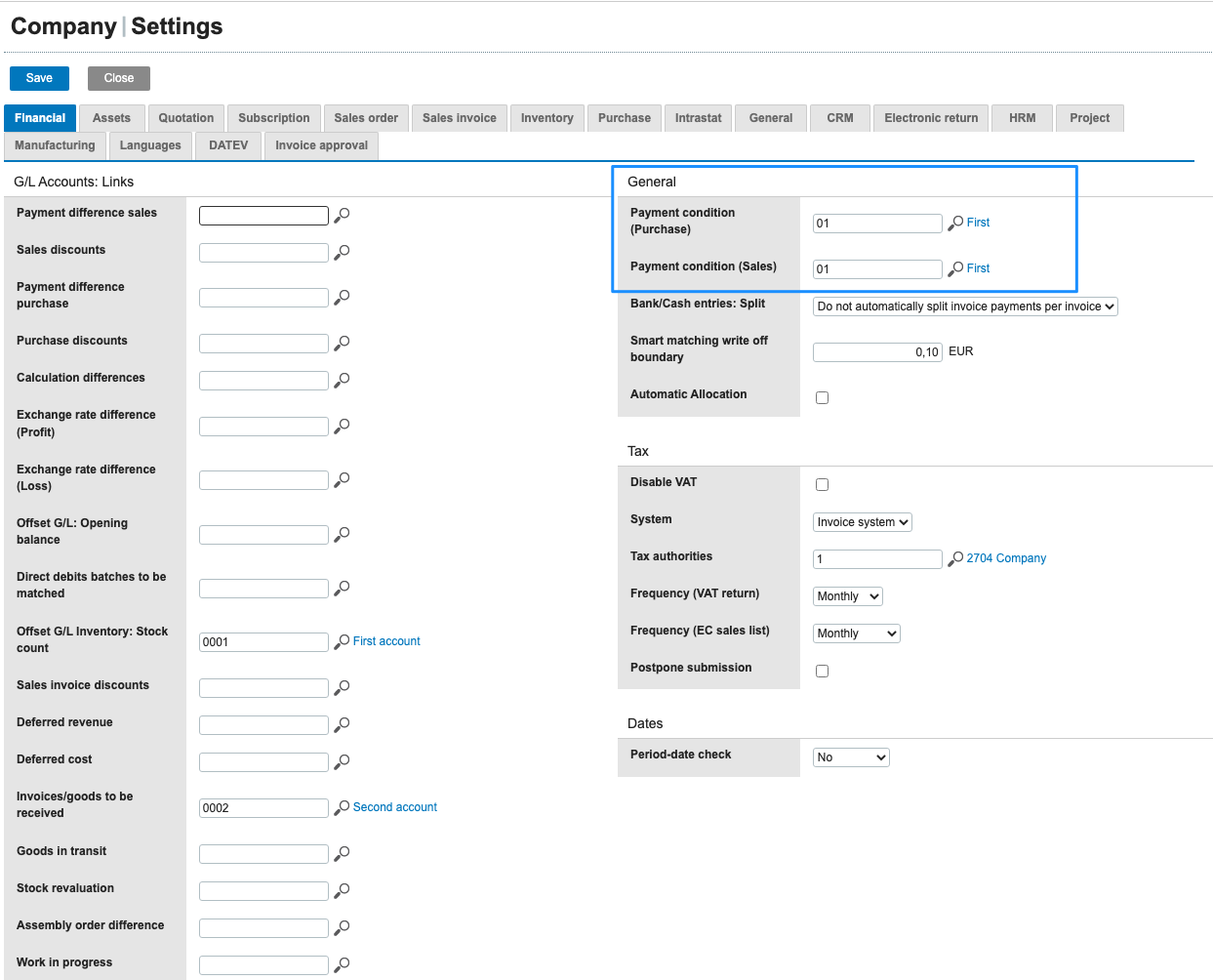The height and width of the screenshot is (980, 1213).
Task: Open lookup for Sales discounts account
Action: [342, 252]
